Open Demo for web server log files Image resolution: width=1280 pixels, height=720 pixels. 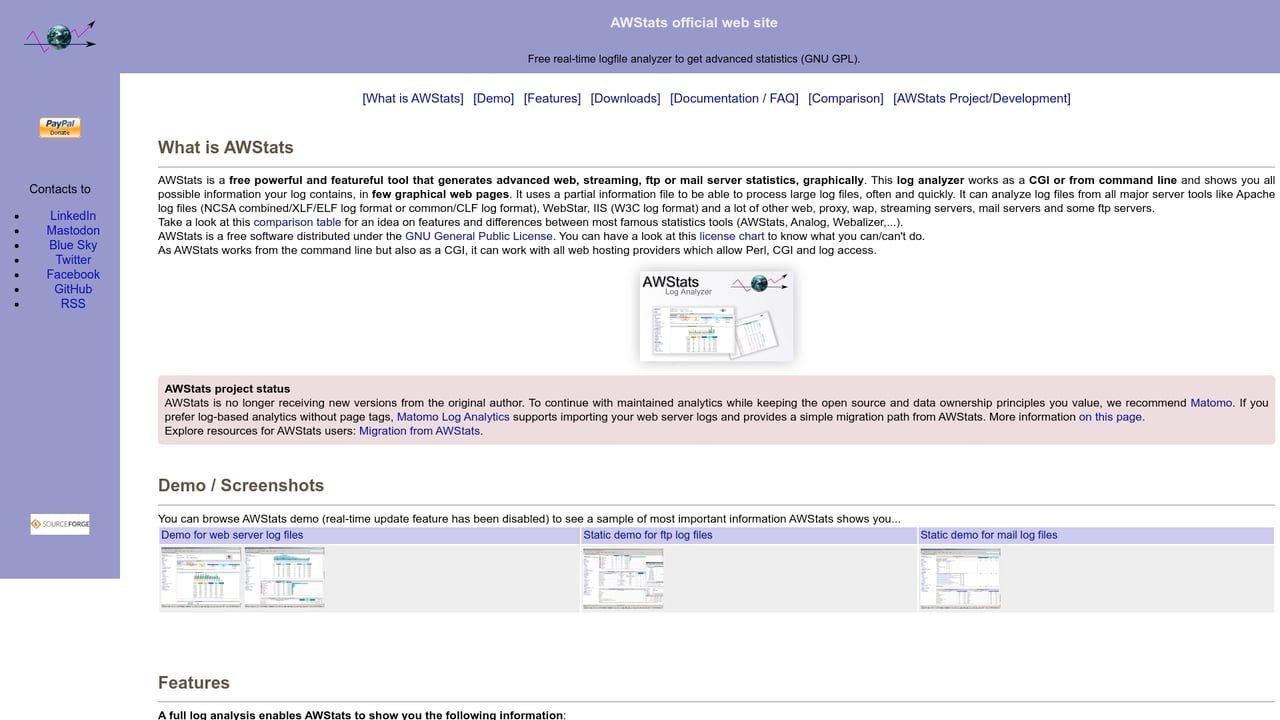pyautogui.click(x=232, y=535)
